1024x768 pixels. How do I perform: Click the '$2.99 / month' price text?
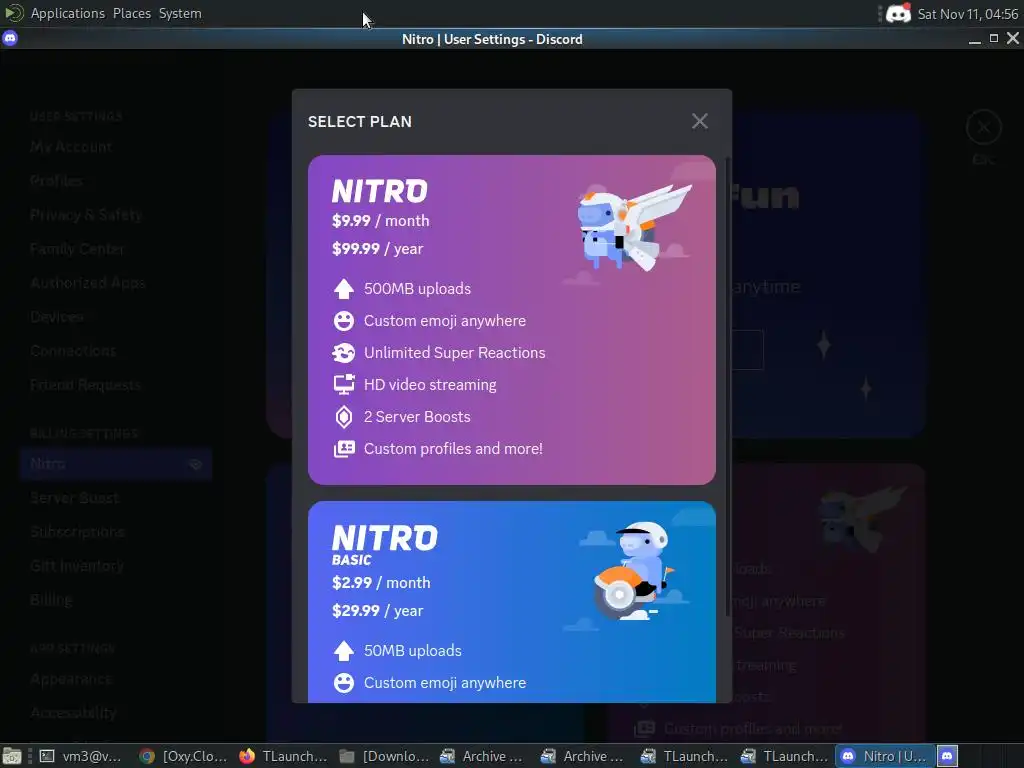tap(381, 583)
